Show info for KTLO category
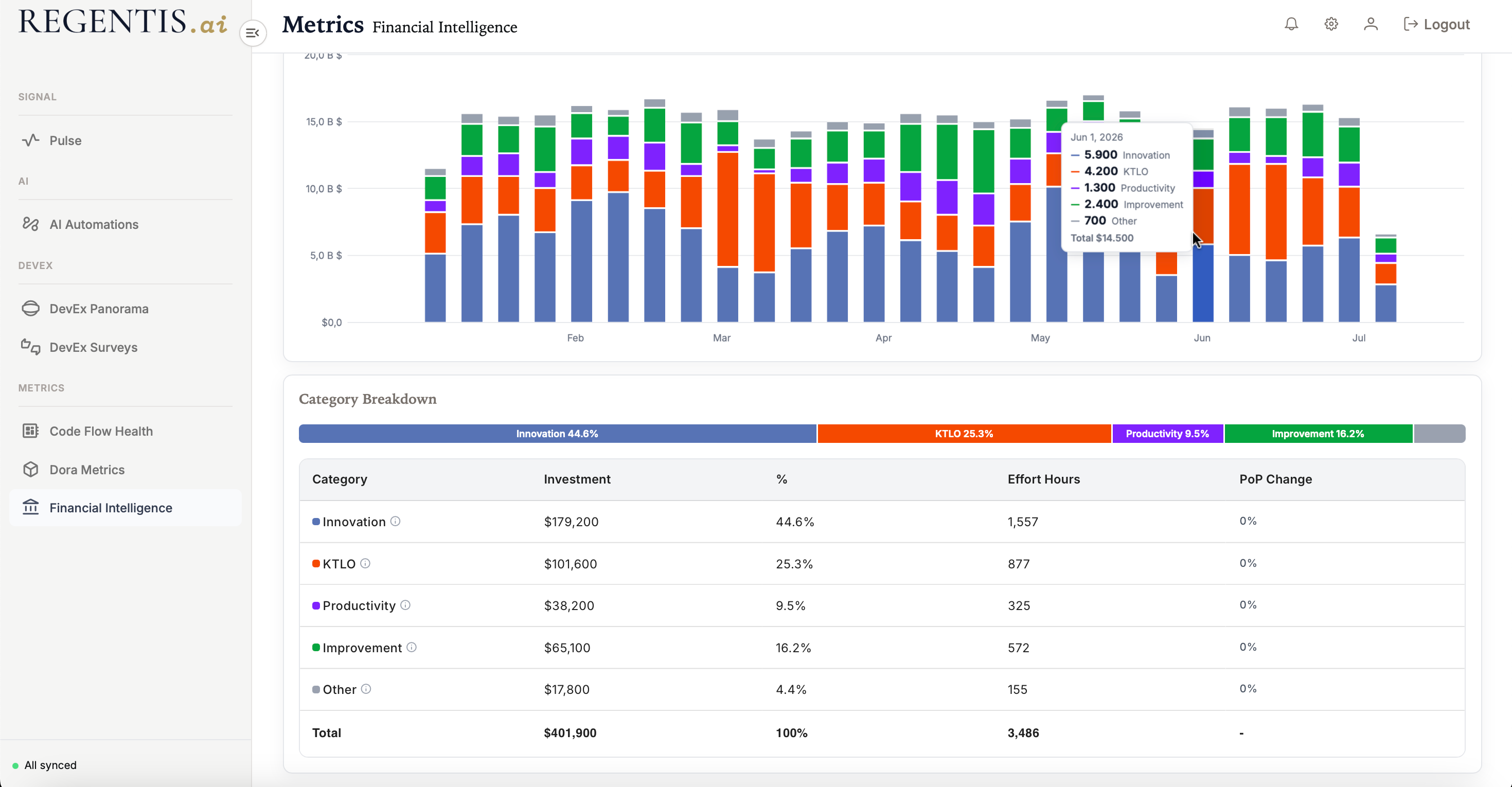1512x787 pixels. coord(365,563)
